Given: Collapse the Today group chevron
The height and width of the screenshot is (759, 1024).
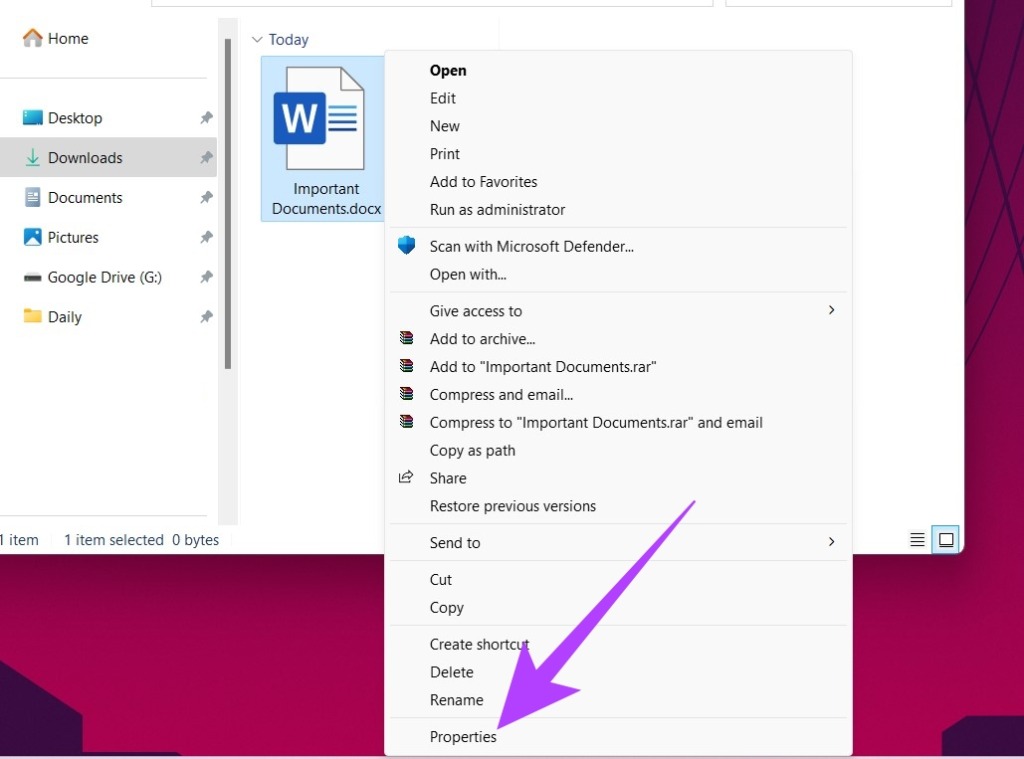Looking at the screenshot, I should tap(257, 40).
